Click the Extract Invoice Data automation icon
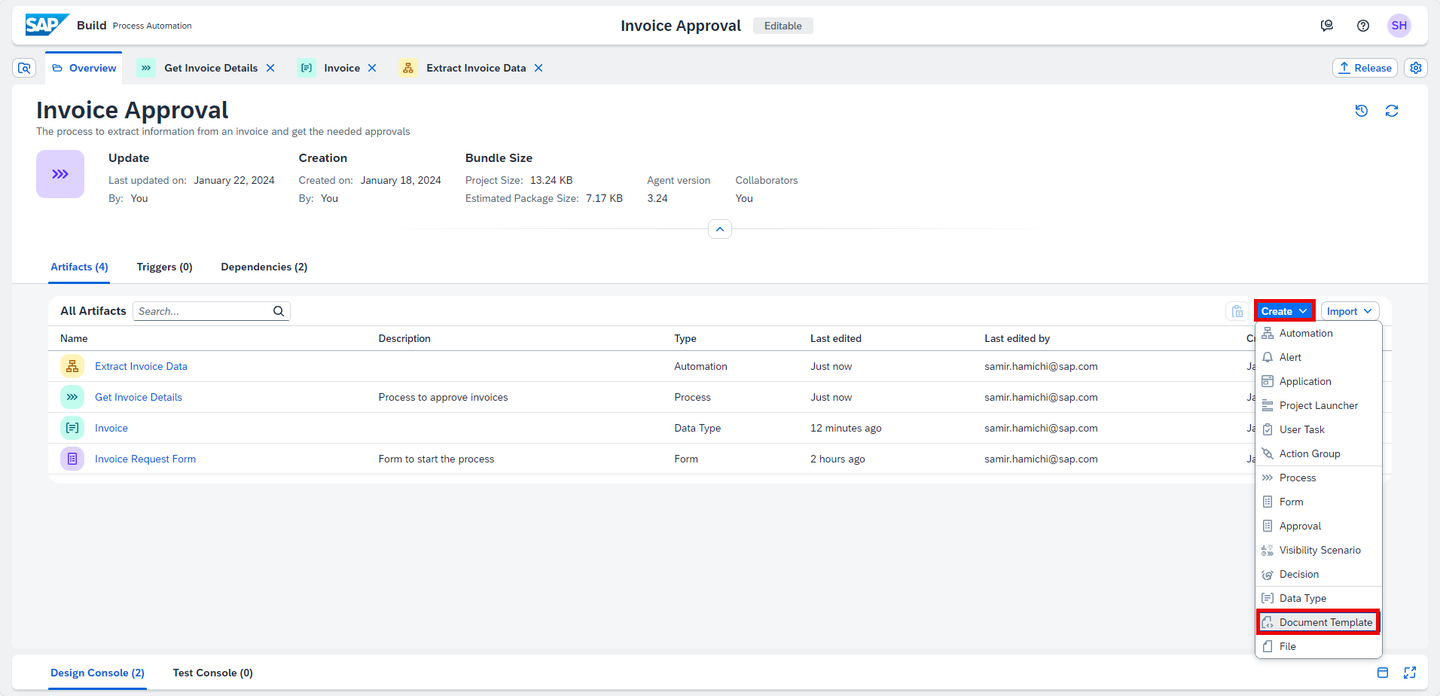 point(72,366)
